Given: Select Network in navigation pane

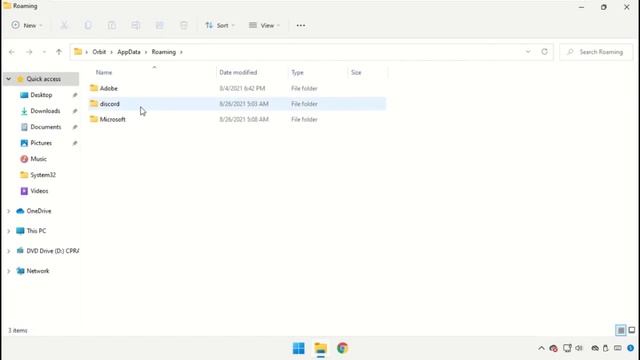Looking at the screenshot, I should 38,271.
